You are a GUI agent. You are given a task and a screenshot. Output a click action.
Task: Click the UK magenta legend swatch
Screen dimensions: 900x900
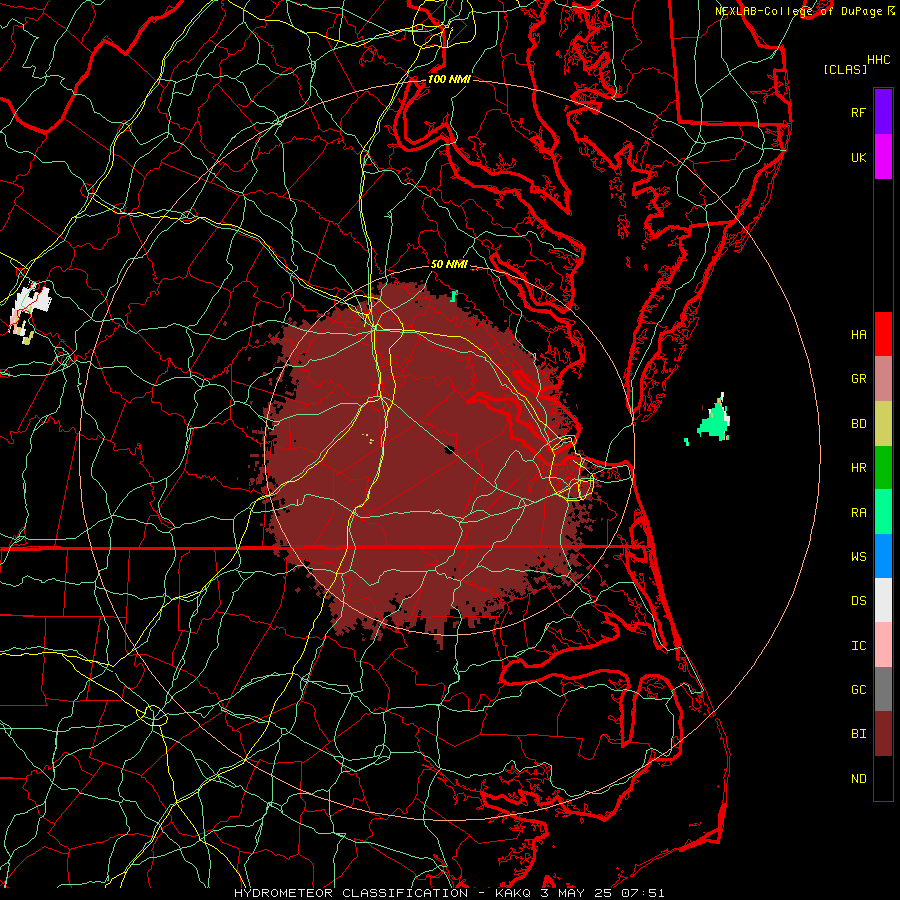point(883,157)
